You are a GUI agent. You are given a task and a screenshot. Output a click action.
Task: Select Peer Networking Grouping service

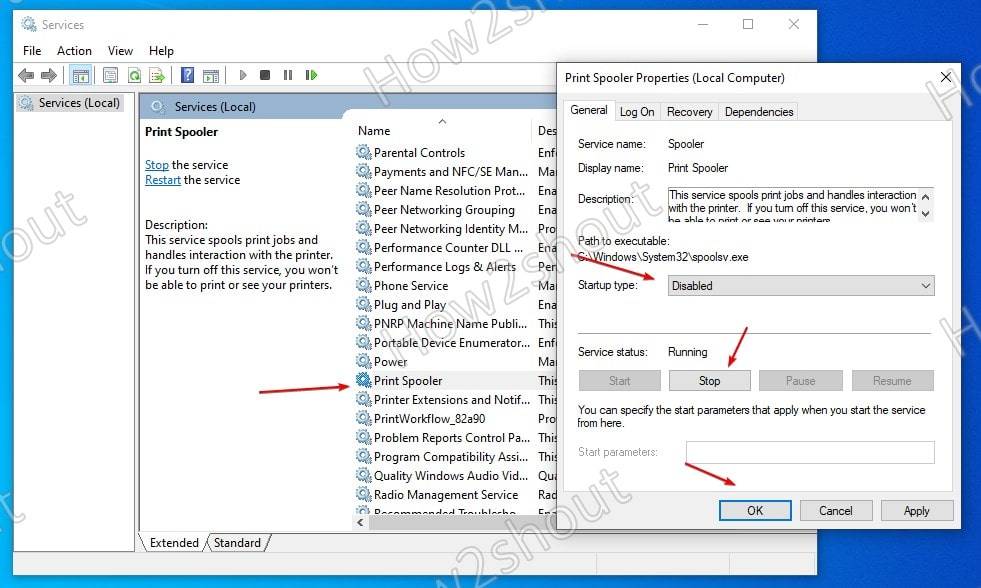click(442, 210)
